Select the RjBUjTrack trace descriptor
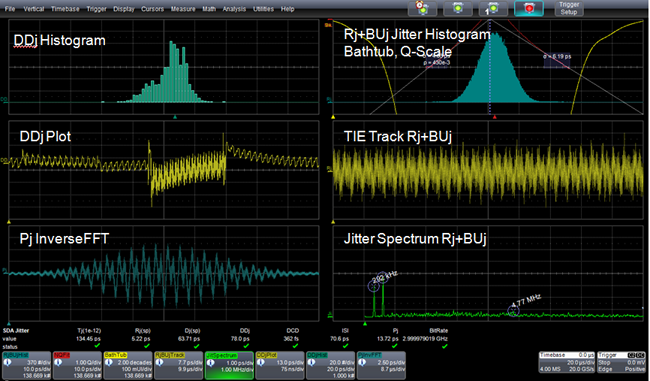 [179, 365]
